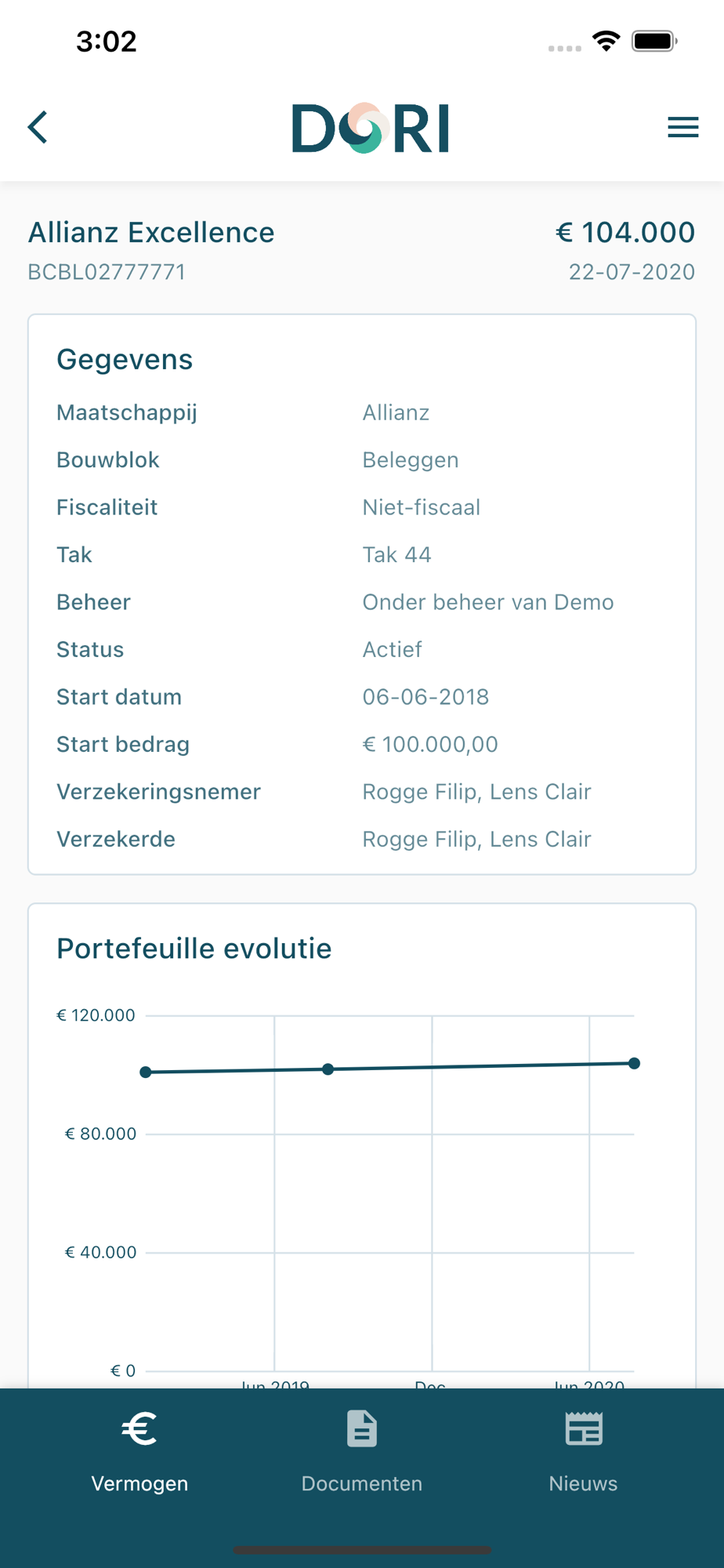This screenshot has width=724, height=1568.
Task: Select the first chart data point
Action: coord(146,1072)
